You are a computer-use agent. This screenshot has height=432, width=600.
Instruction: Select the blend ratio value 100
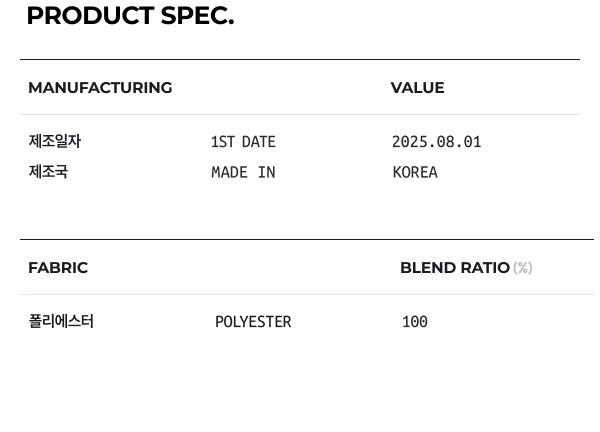pyautogui.click(x=414, y=322)
